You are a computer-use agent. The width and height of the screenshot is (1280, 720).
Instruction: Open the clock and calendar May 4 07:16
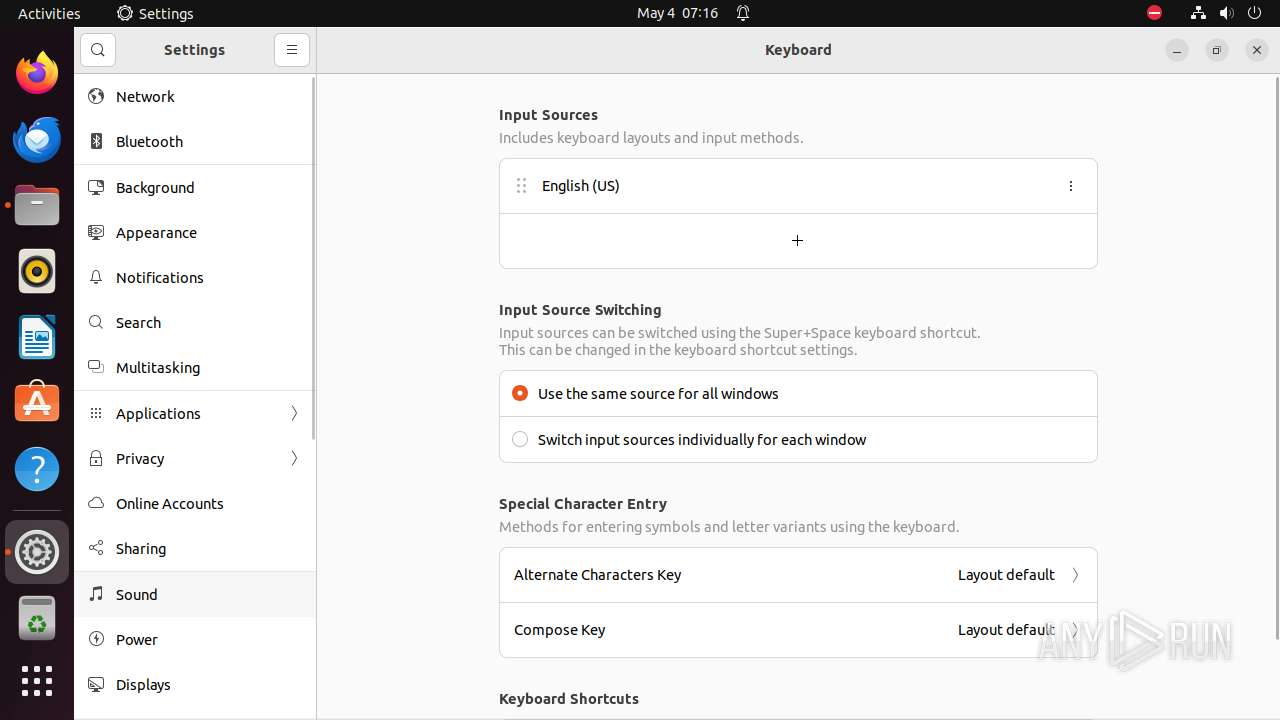coord(678,13)
